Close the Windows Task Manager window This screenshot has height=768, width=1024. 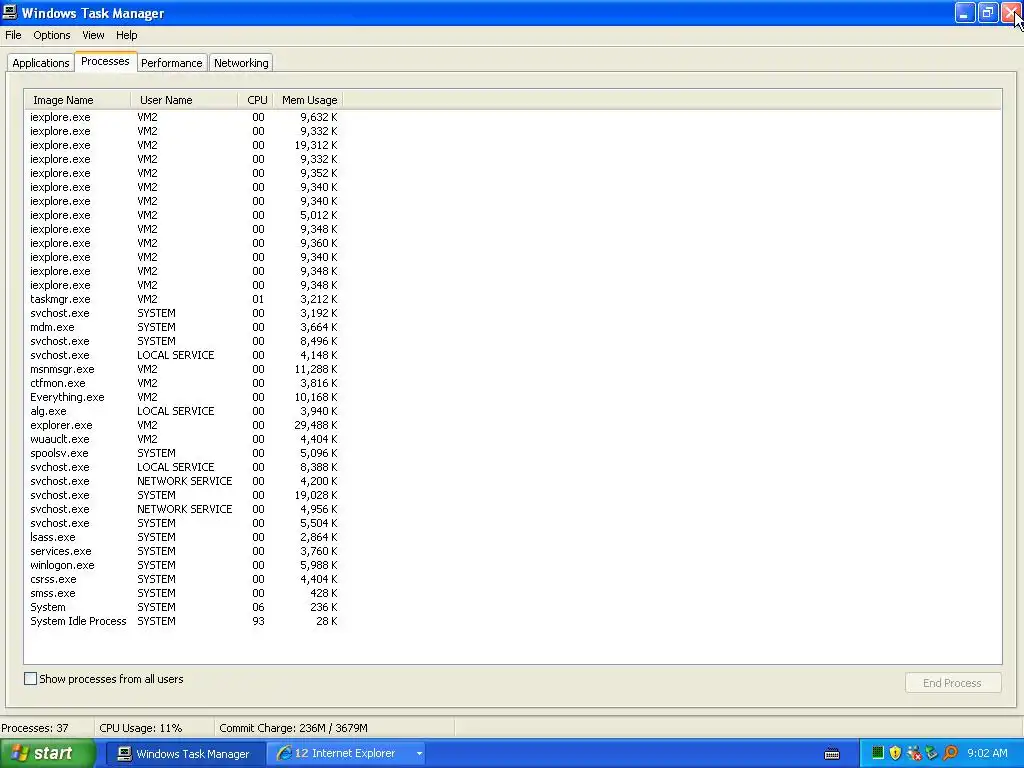coord(1012,12)
